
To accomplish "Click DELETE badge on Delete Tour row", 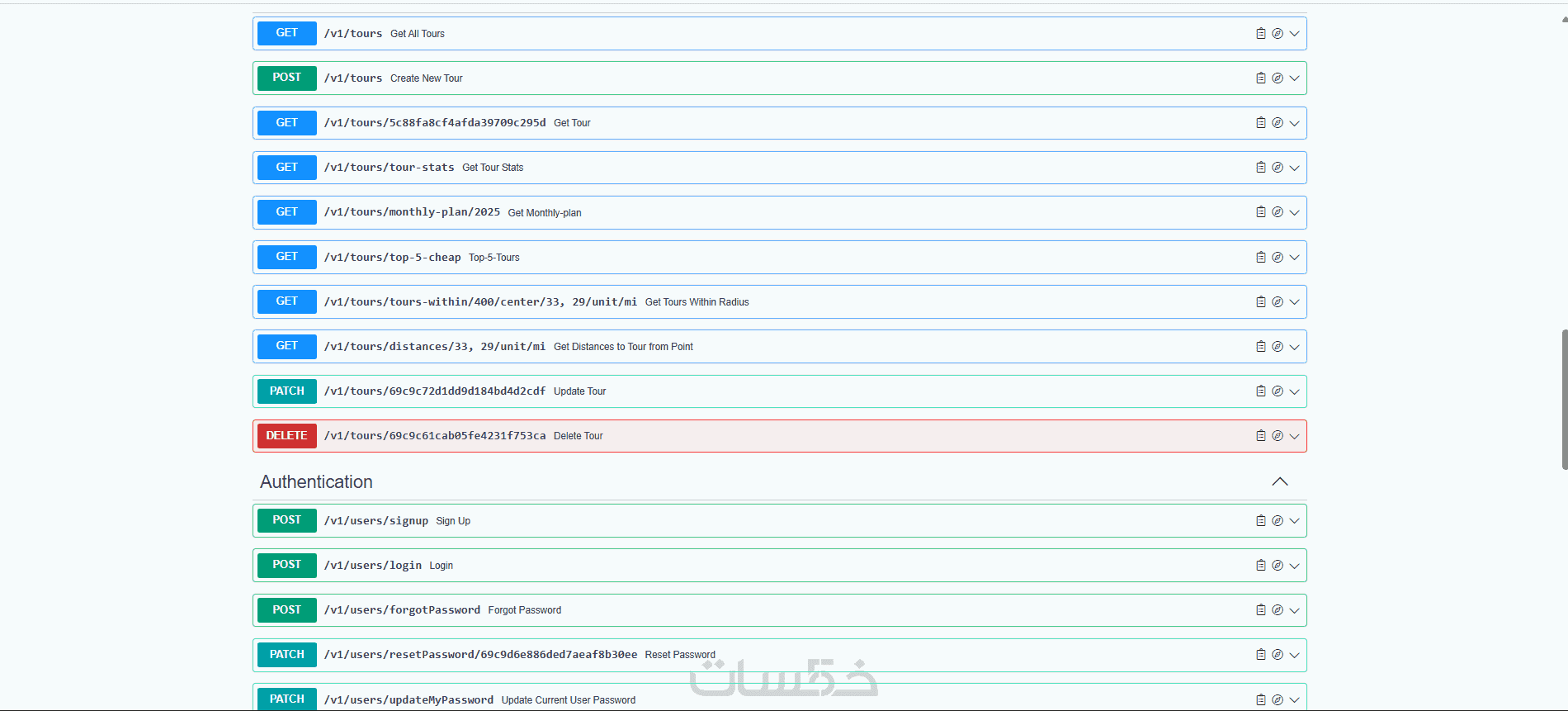I will [x=287, y=435].
